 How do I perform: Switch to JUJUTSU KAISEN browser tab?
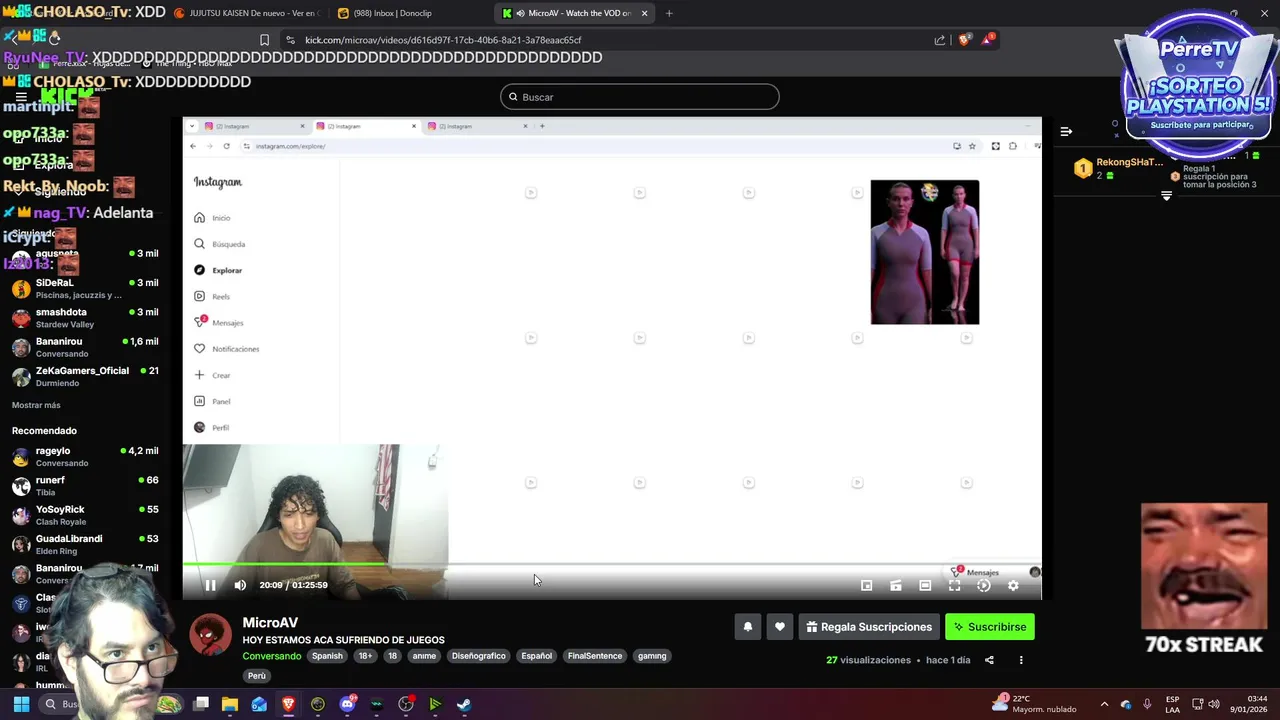click(246, 13)
